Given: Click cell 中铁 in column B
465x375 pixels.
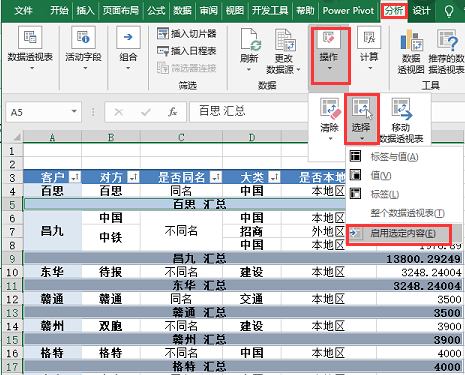Looking at the screenshot, I should click(x=111, y=238).
